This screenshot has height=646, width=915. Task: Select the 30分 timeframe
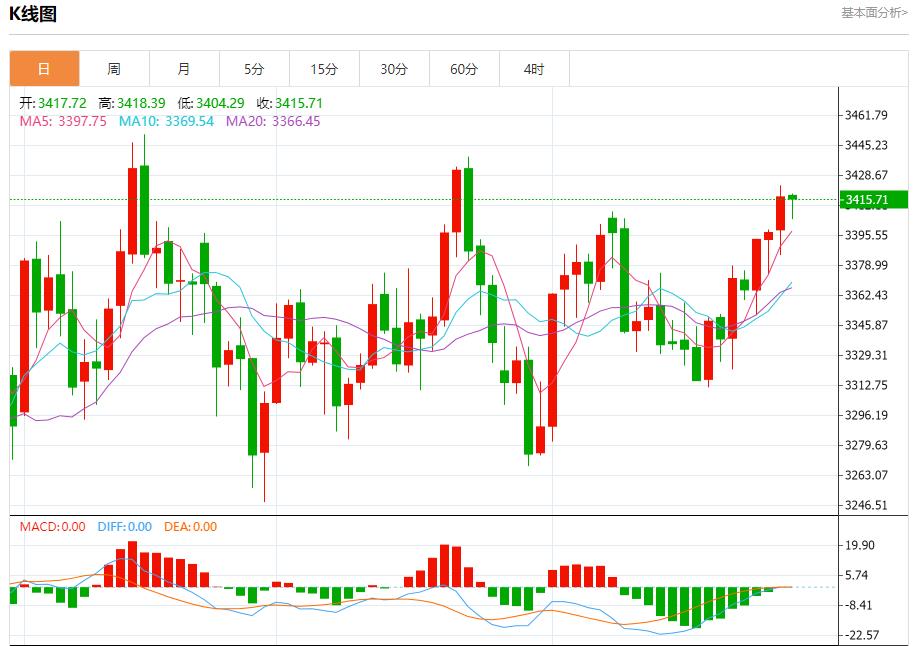(x=395, y=68)
